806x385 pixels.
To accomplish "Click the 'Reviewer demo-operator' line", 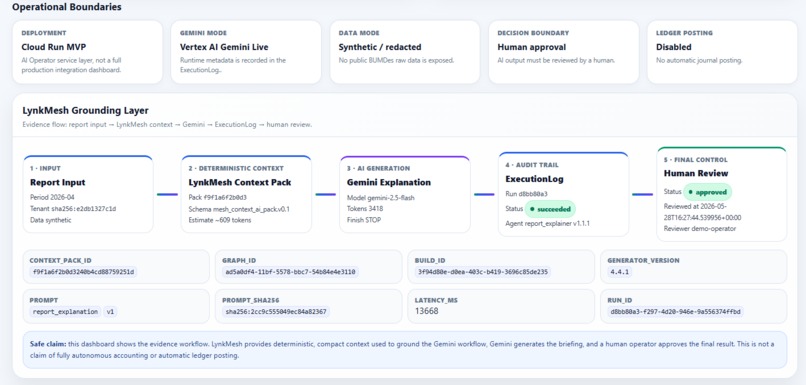I will [x=700, y=228].
